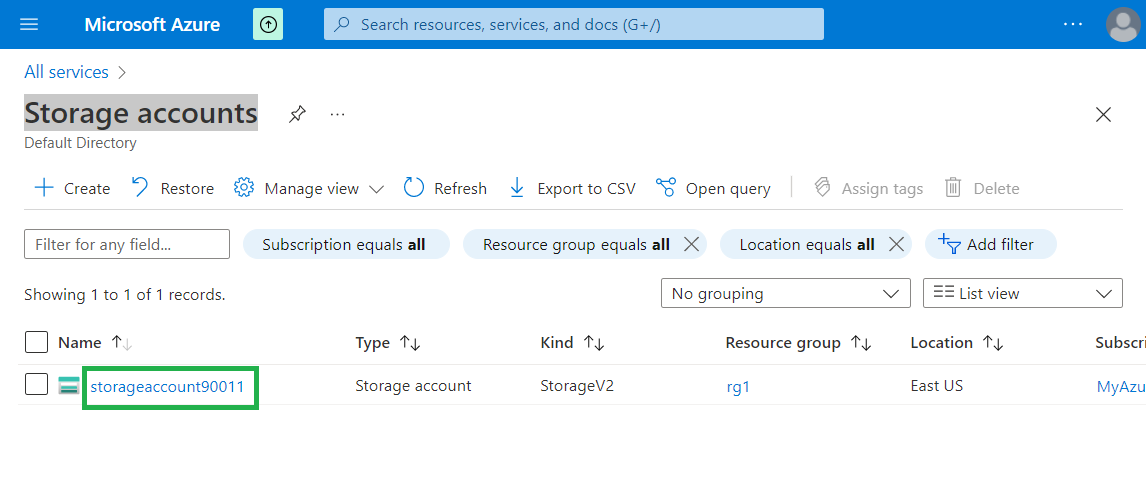This screenshot has height=484, width=1146.
Task: Click the East US location cell
Action: pyautogui.click(x=937, y=385)
